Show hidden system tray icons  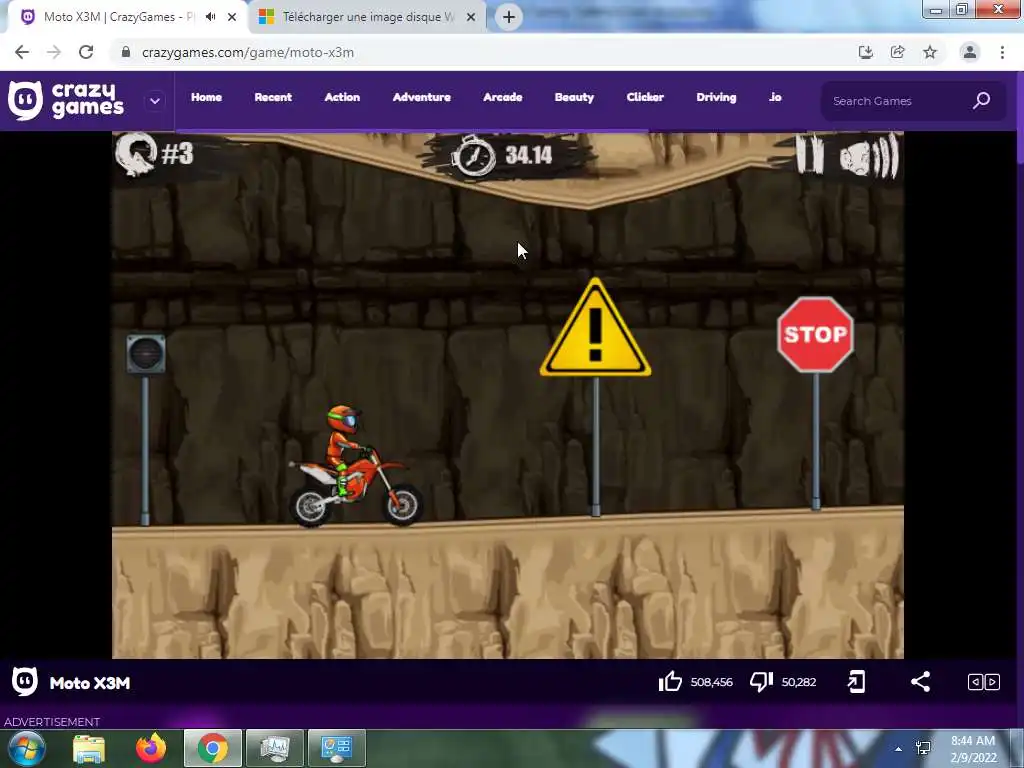point(899,749)
